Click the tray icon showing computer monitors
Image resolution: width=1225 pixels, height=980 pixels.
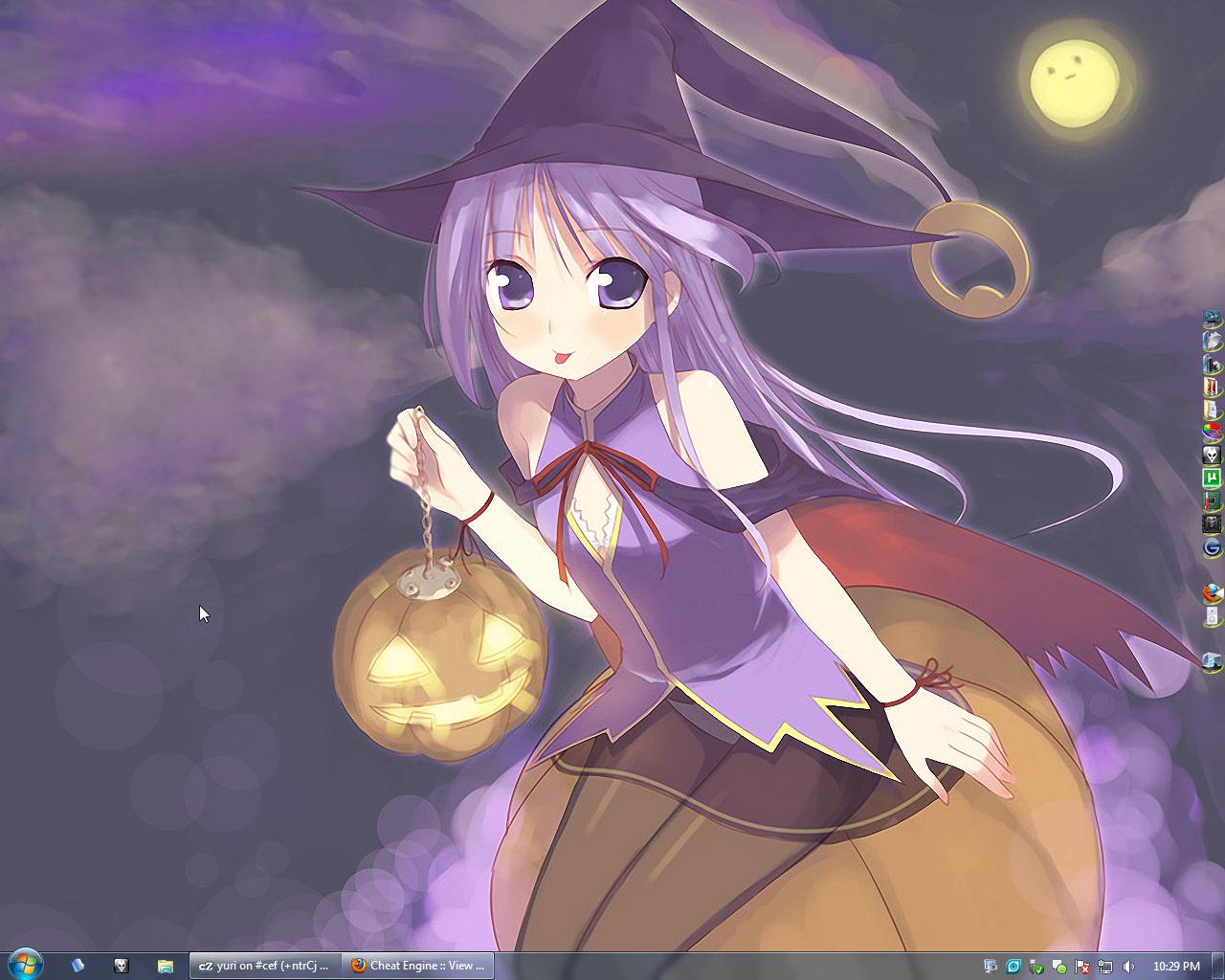(x=991, y=966)
